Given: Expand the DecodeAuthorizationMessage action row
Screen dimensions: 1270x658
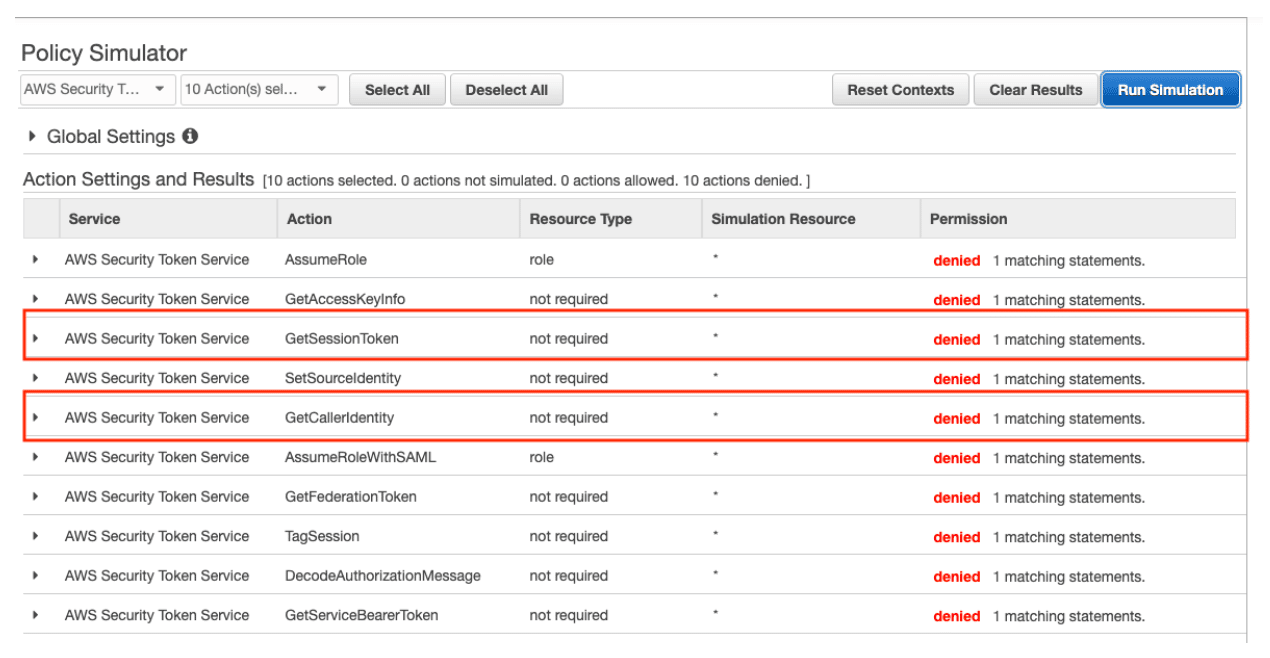Looking at the screenshot, I should 36,575.
